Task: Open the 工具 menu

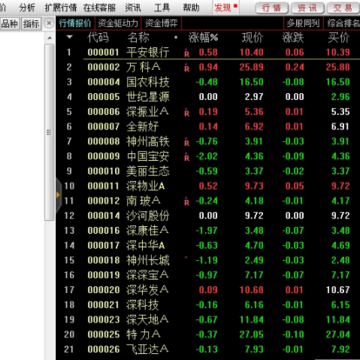Action: point(162,7)
